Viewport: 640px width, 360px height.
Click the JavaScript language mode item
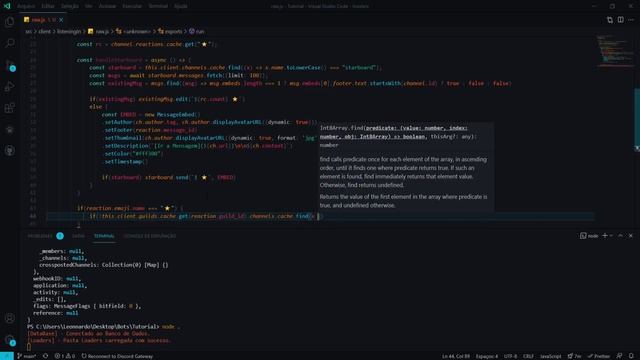(x=550, y=356)
